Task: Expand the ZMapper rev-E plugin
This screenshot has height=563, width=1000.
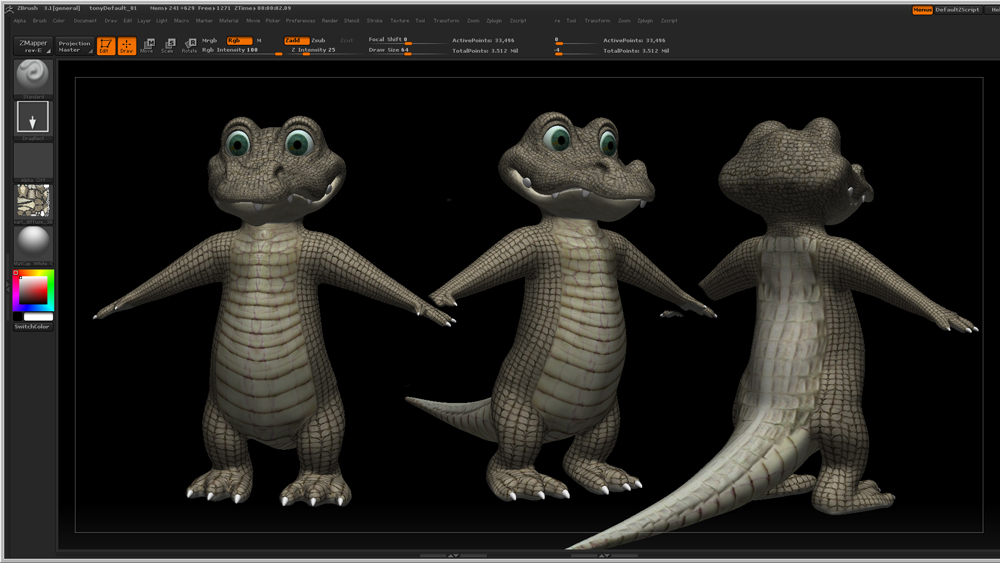Action: coord(33,46)
